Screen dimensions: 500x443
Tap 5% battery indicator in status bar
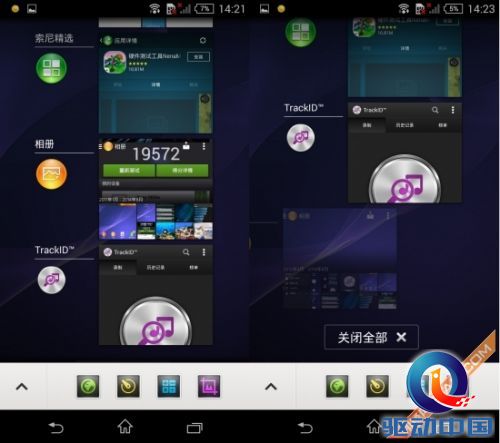[453, 9]
